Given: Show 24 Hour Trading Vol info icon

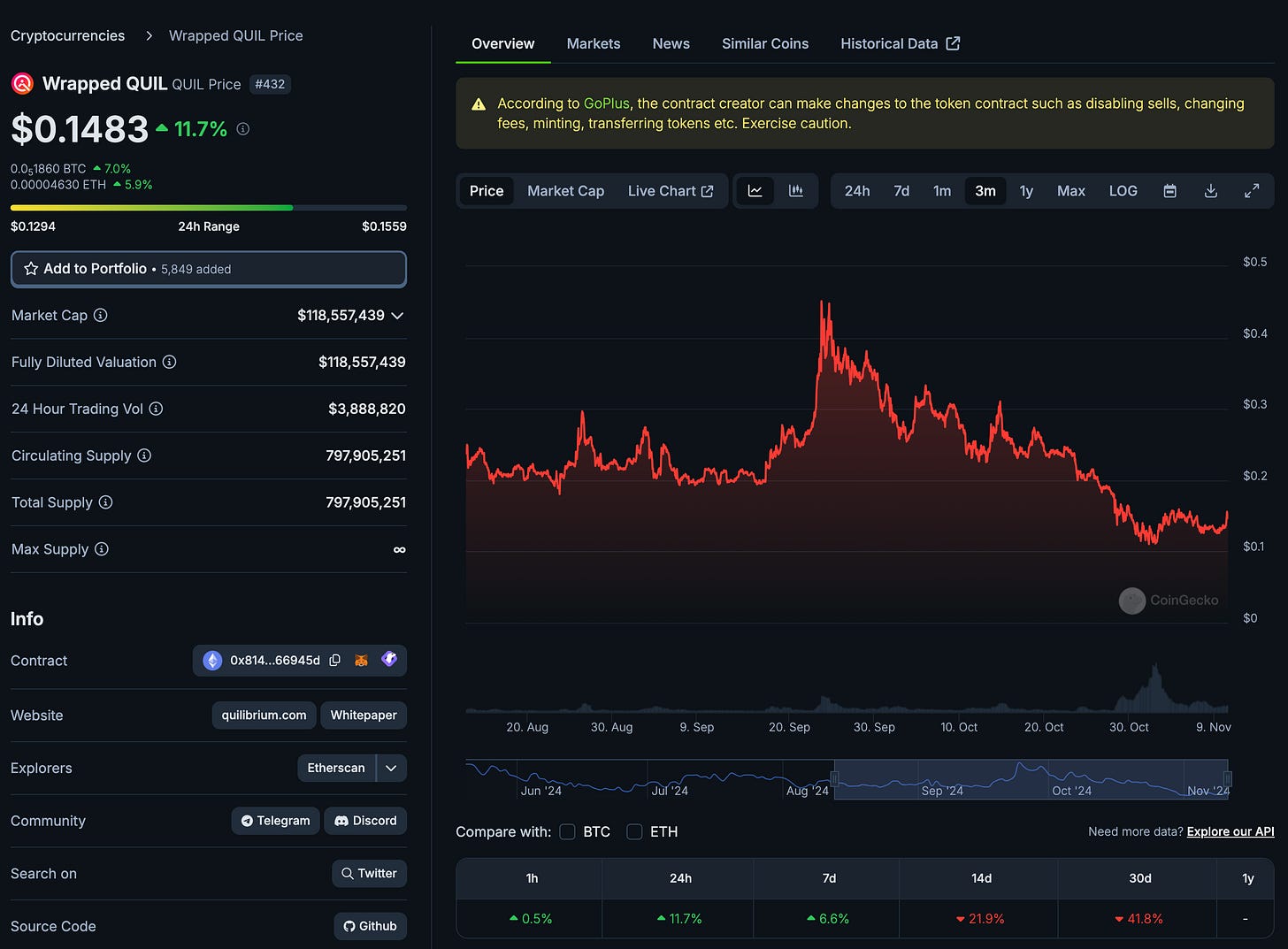Looking at the screenshot, I should (156, 409).
